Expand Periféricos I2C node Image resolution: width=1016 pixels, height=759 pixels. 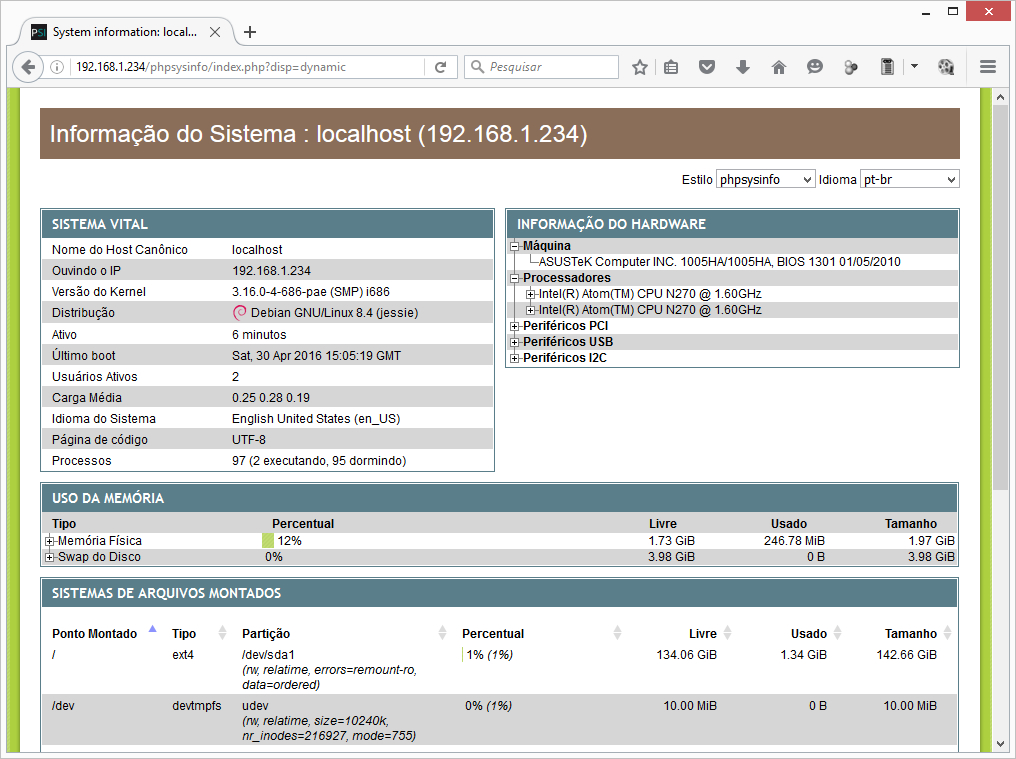click(514, 358)
